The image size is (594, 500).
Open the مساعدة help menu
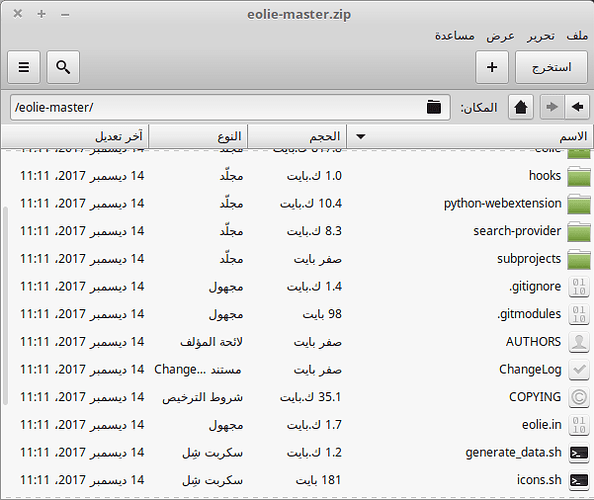[455, 36]
